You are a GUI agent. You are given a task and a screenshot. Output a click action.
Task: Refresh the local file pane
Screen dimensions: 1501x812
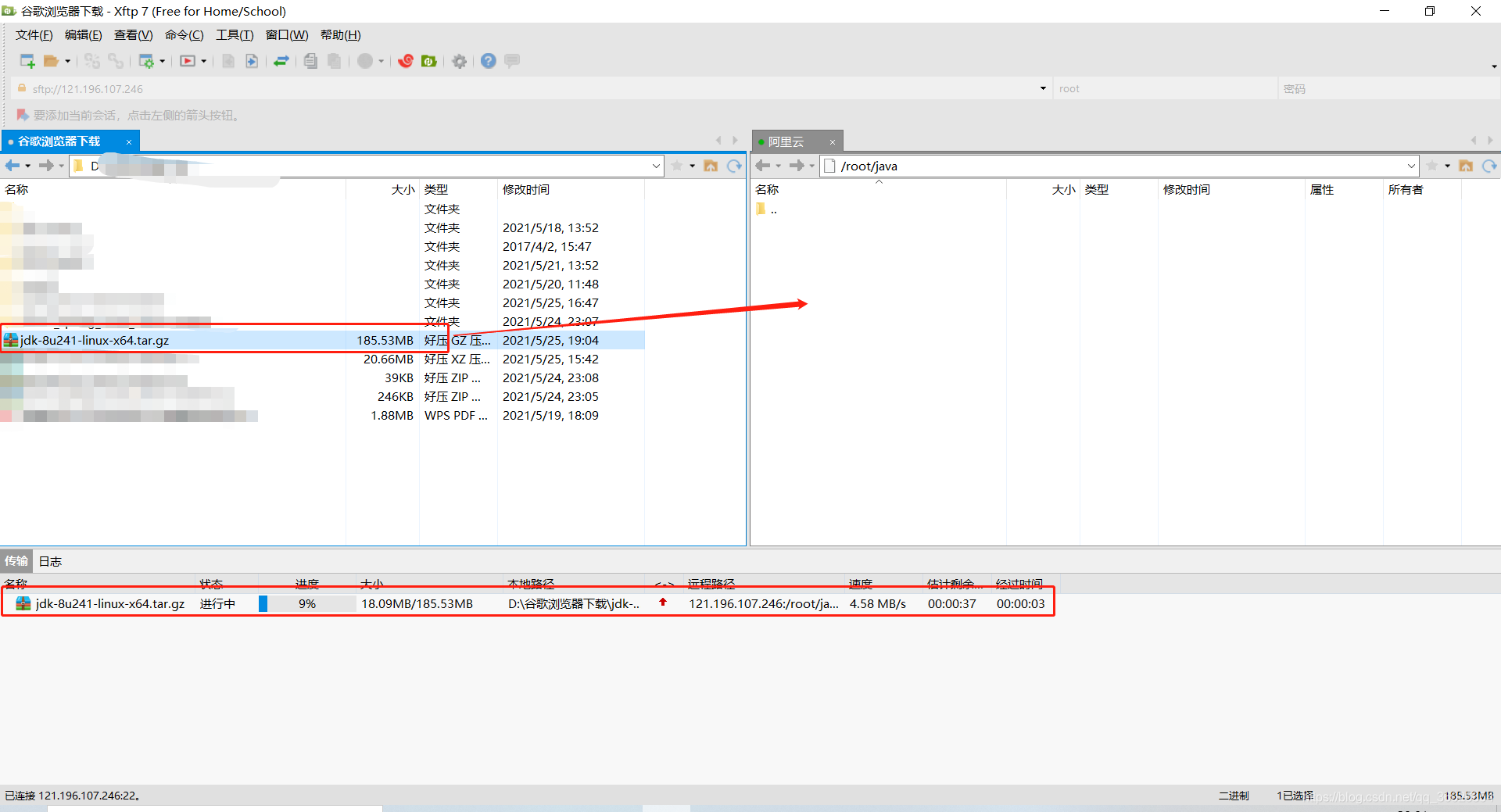(734, 166)
